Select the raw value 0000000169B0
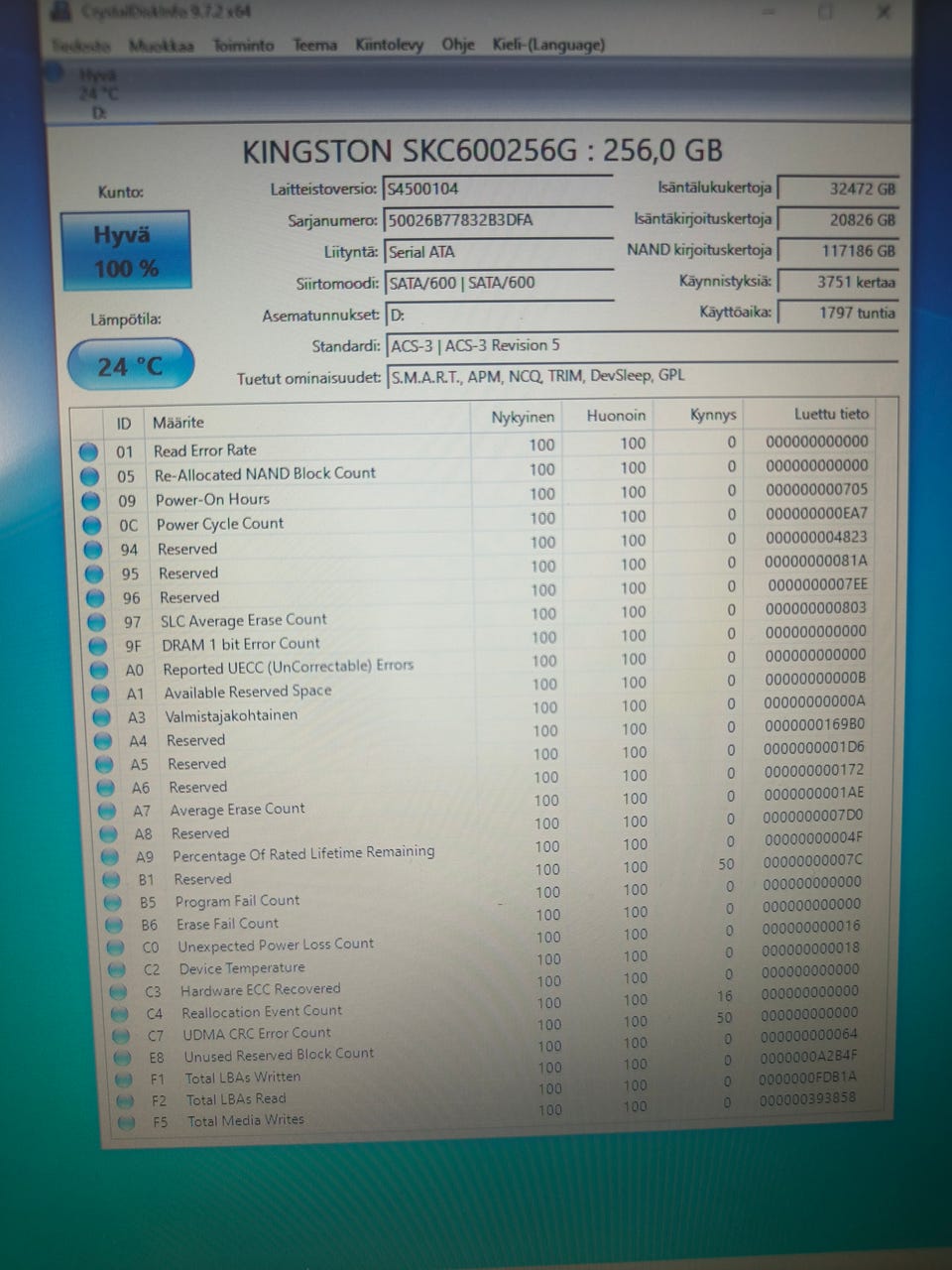Screen dimensions: 952x1270 coord(814,724)
